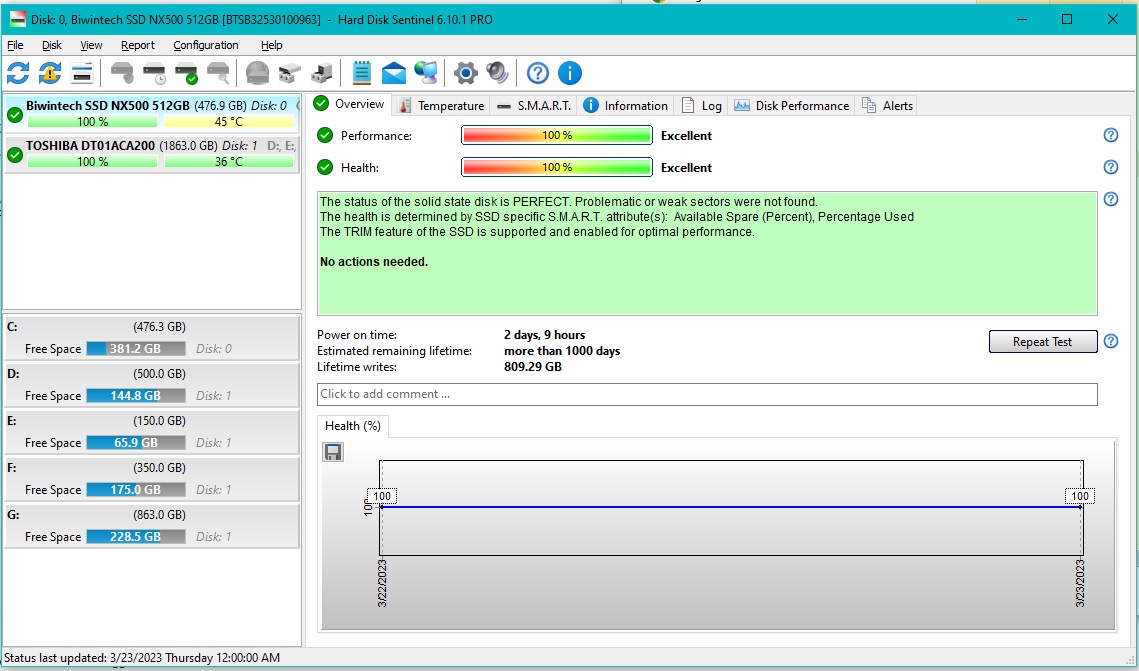
Task: Click green check icon beside Performance label
Action: 325,135
